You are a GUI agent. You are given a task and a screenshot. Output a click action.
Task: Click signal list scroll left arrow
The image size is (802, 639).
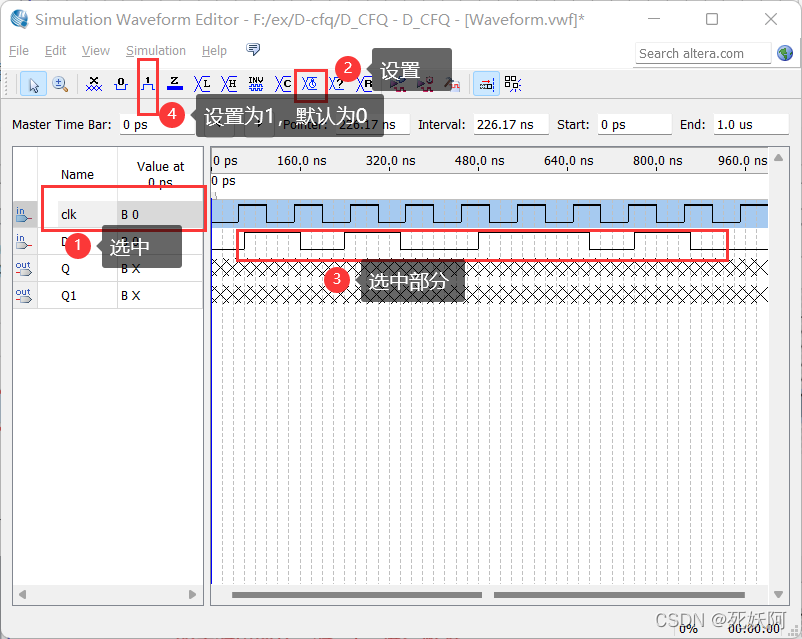(x=22, y=594)
